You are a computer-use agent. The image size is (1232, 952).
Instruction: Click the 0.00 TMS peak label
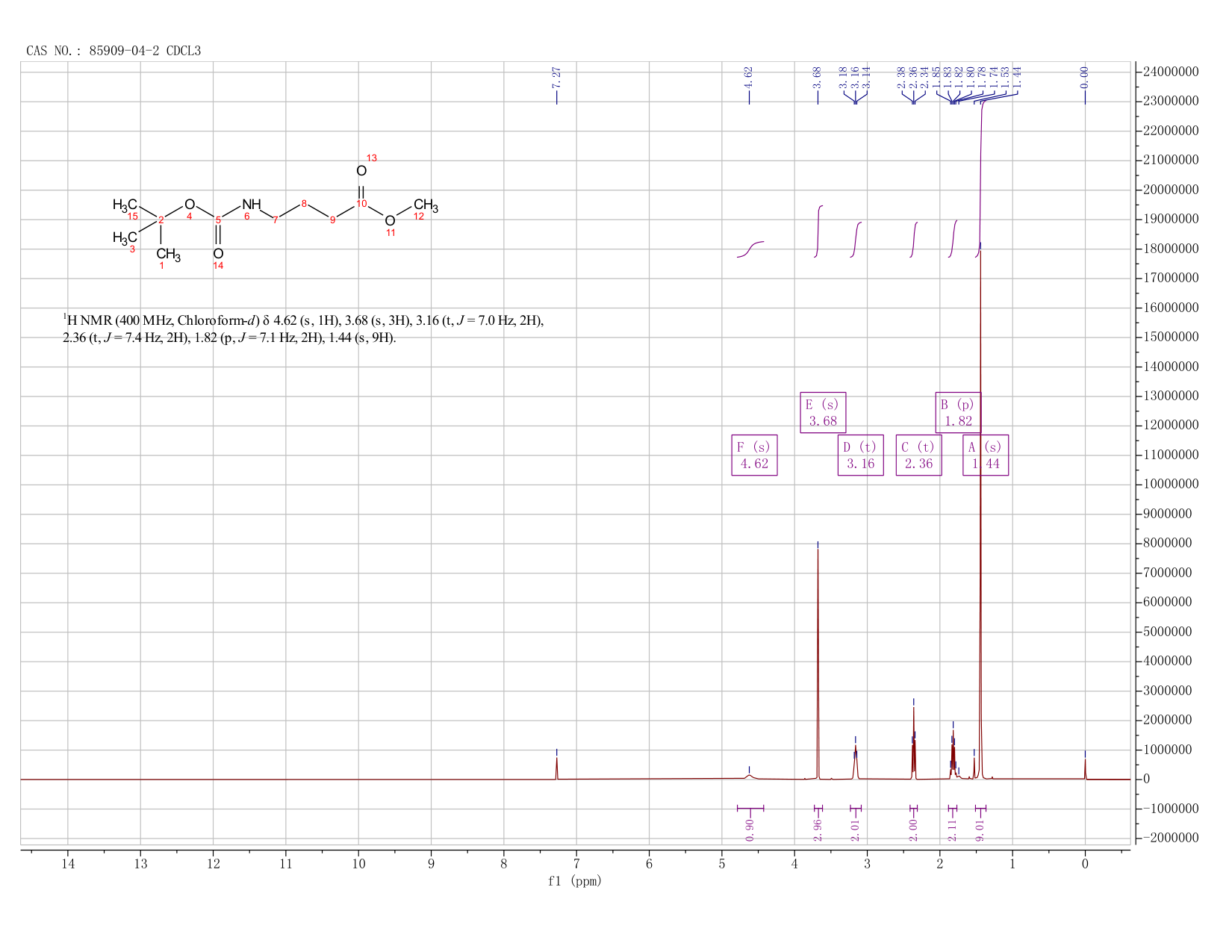pos(1085,76)
